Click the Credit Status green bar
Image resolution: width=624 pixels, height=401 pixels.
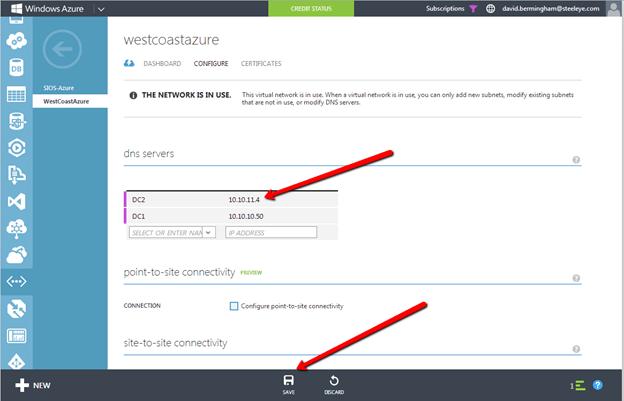tap(311, 8)
